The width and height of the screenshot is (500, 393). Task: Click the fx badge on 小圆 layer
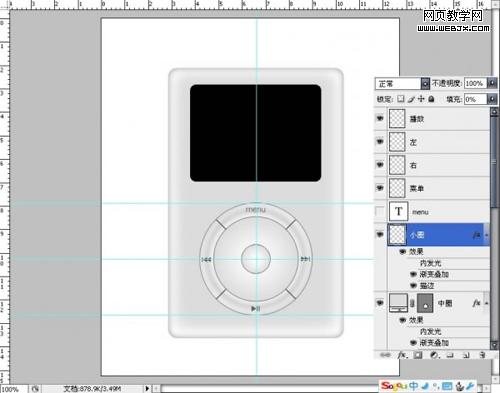point(477,235)
